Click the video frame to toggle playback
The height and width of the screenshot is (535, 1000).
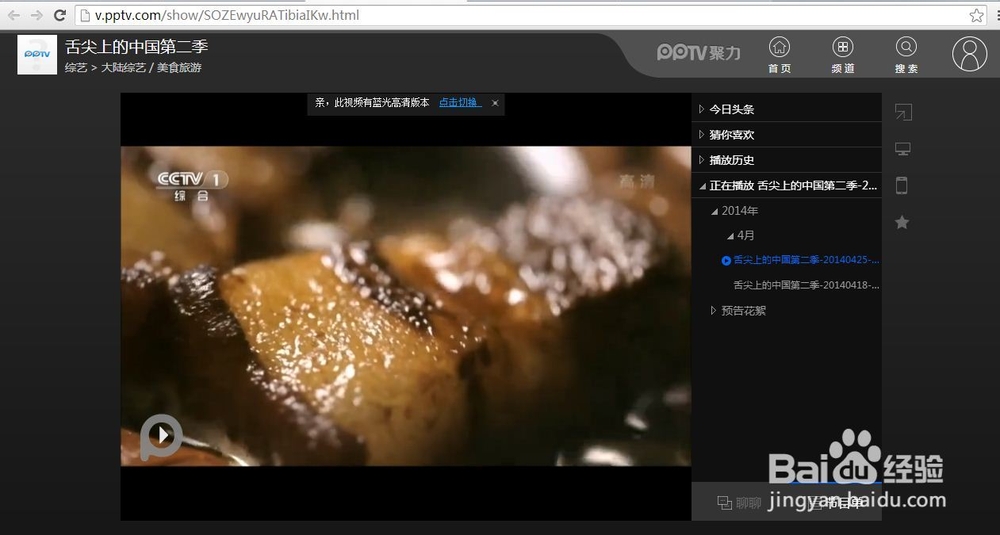tap(406, 306)
